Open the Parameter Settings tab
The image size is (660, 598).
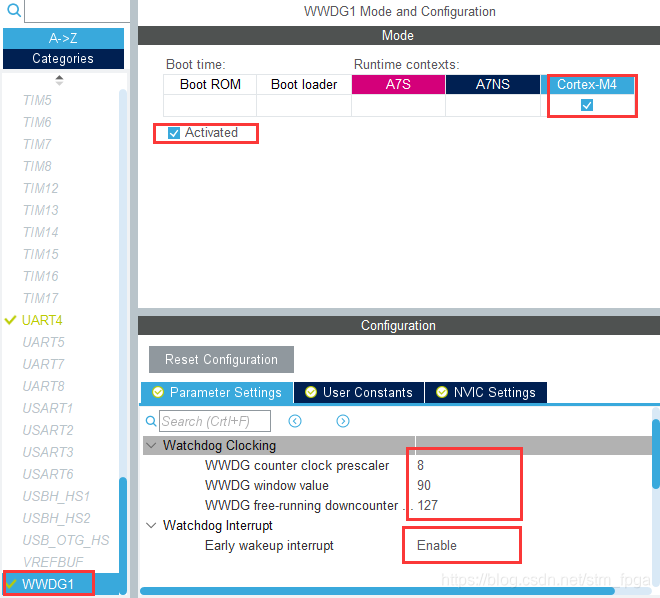(x=217, y=393)
